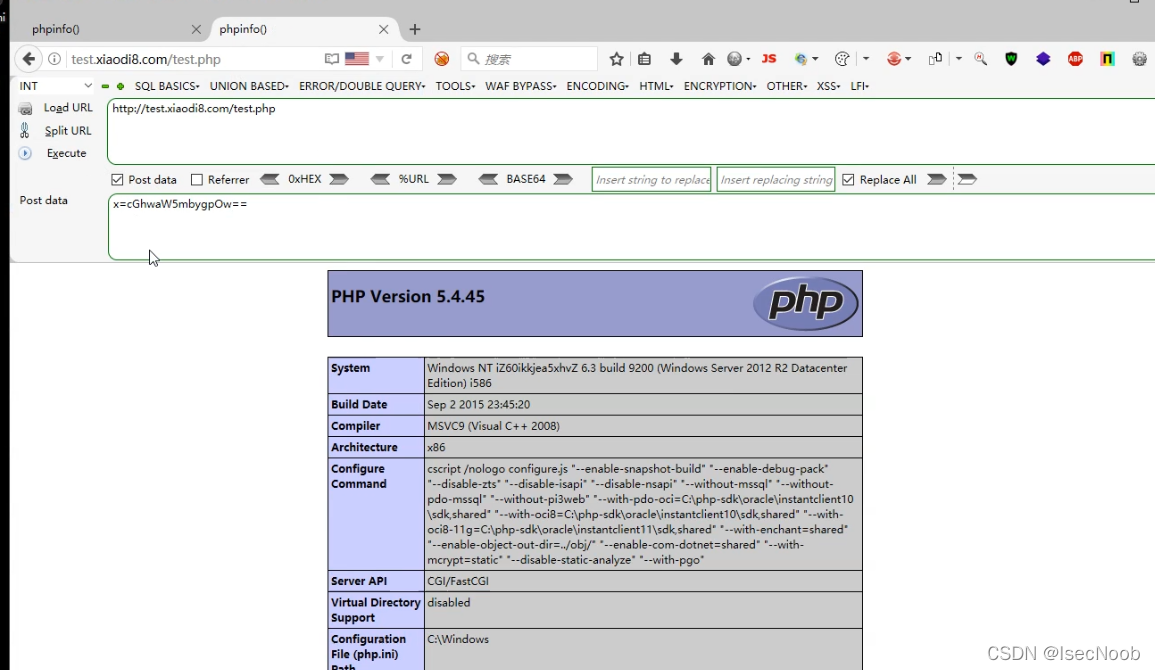Click the PHP logo image

[806, 303]
